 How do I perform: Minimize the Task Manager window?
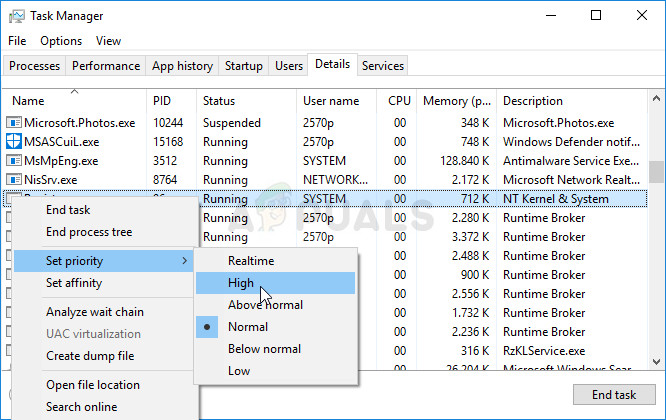tap(550, 16)
